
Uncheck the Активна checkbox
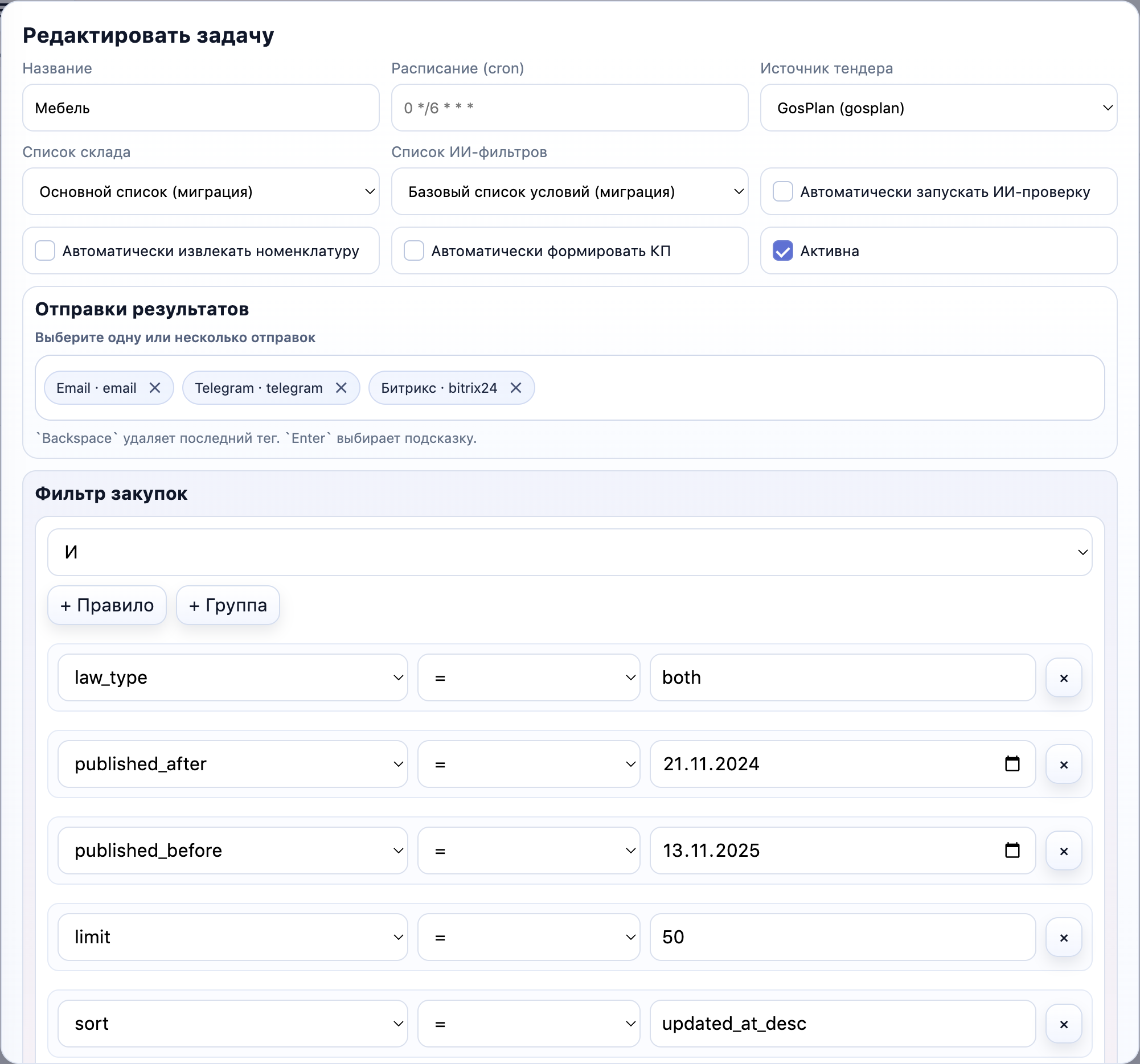click(783, 251)
